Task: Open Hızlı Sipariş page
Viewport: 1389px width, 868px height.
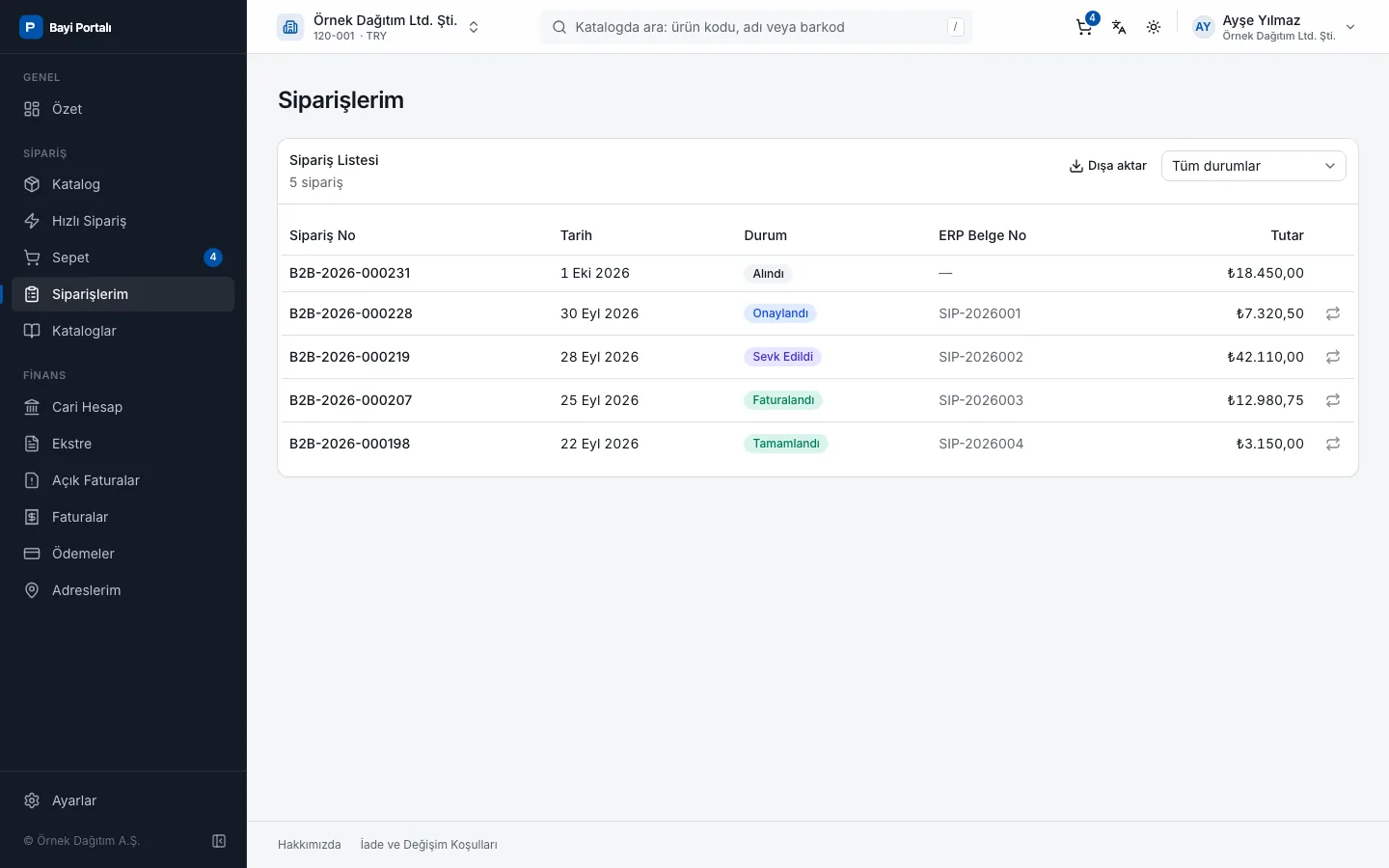Action: 123,221
